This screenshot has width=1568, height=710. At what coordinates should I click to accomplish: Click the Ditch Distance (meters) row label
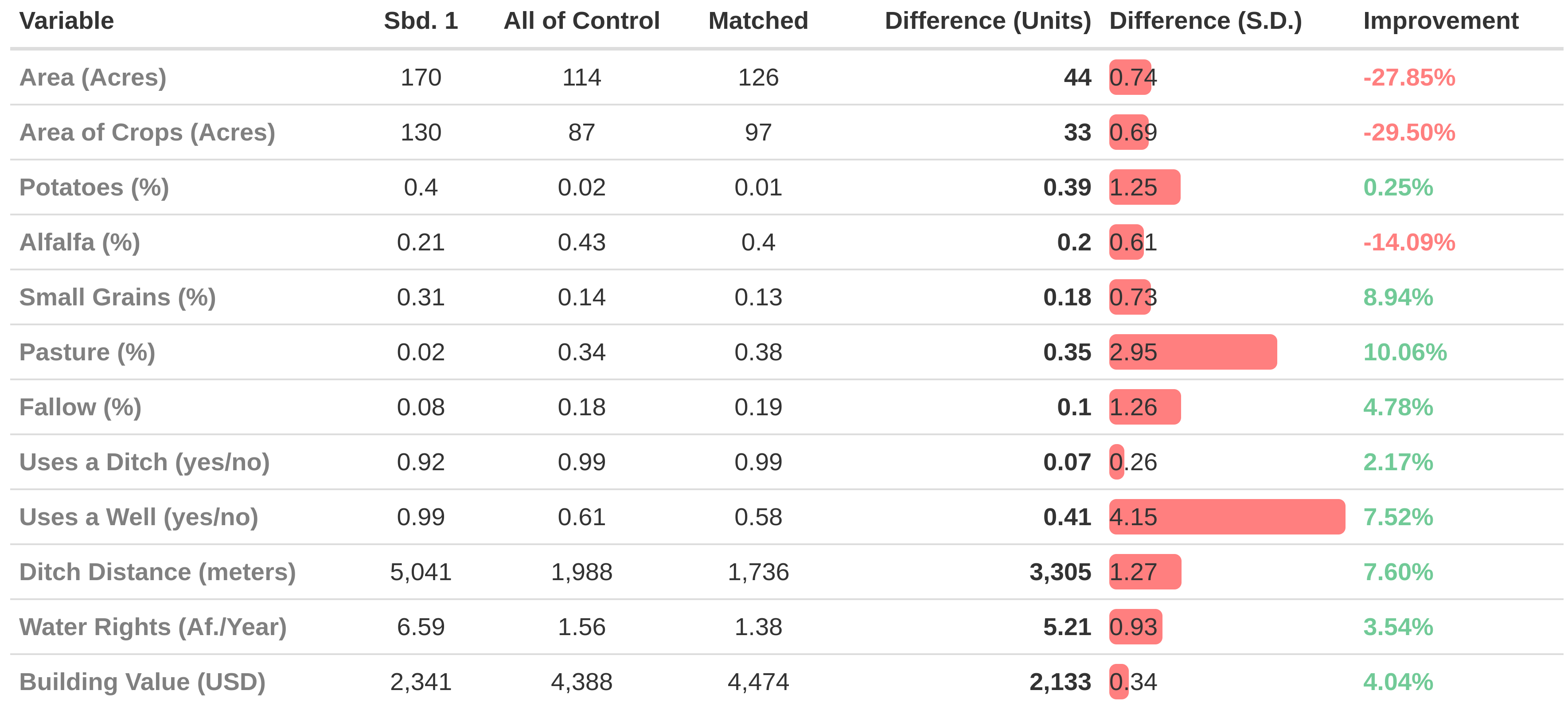(x=157, y=572)
